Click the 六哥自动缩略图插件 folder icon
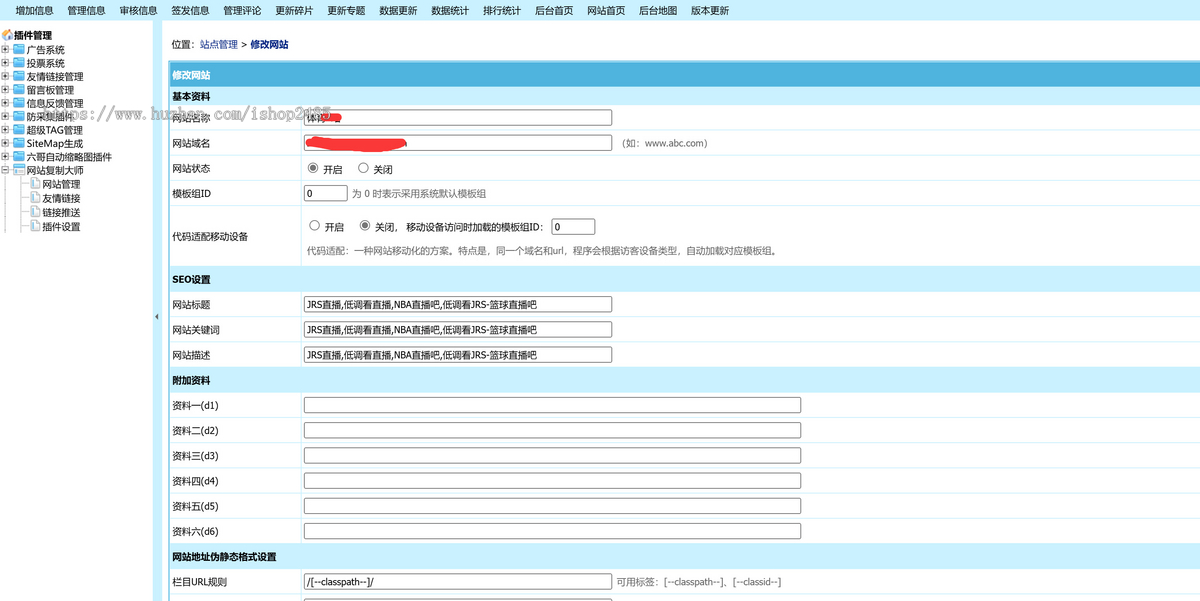The height and width of the screenshot is (601, 1200). point(19,157)
